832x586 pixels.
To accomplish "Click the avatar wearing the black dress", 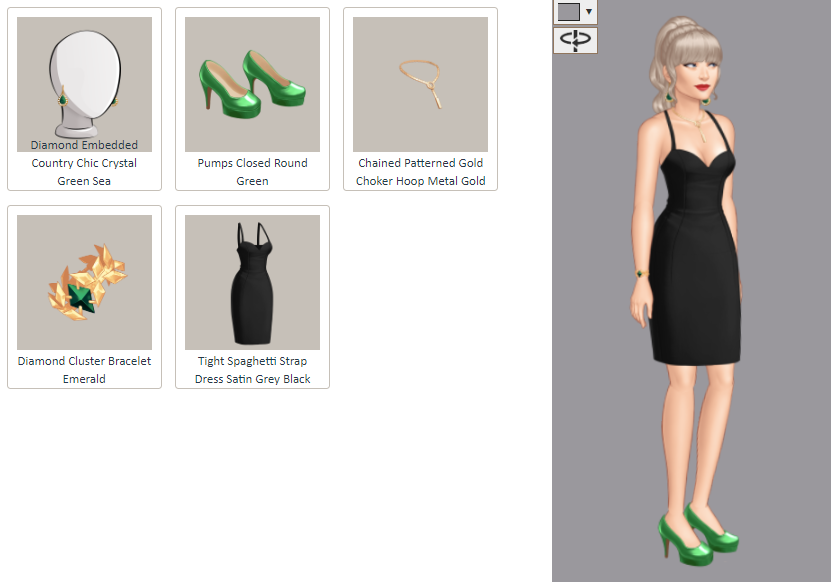I will point(687,292).
